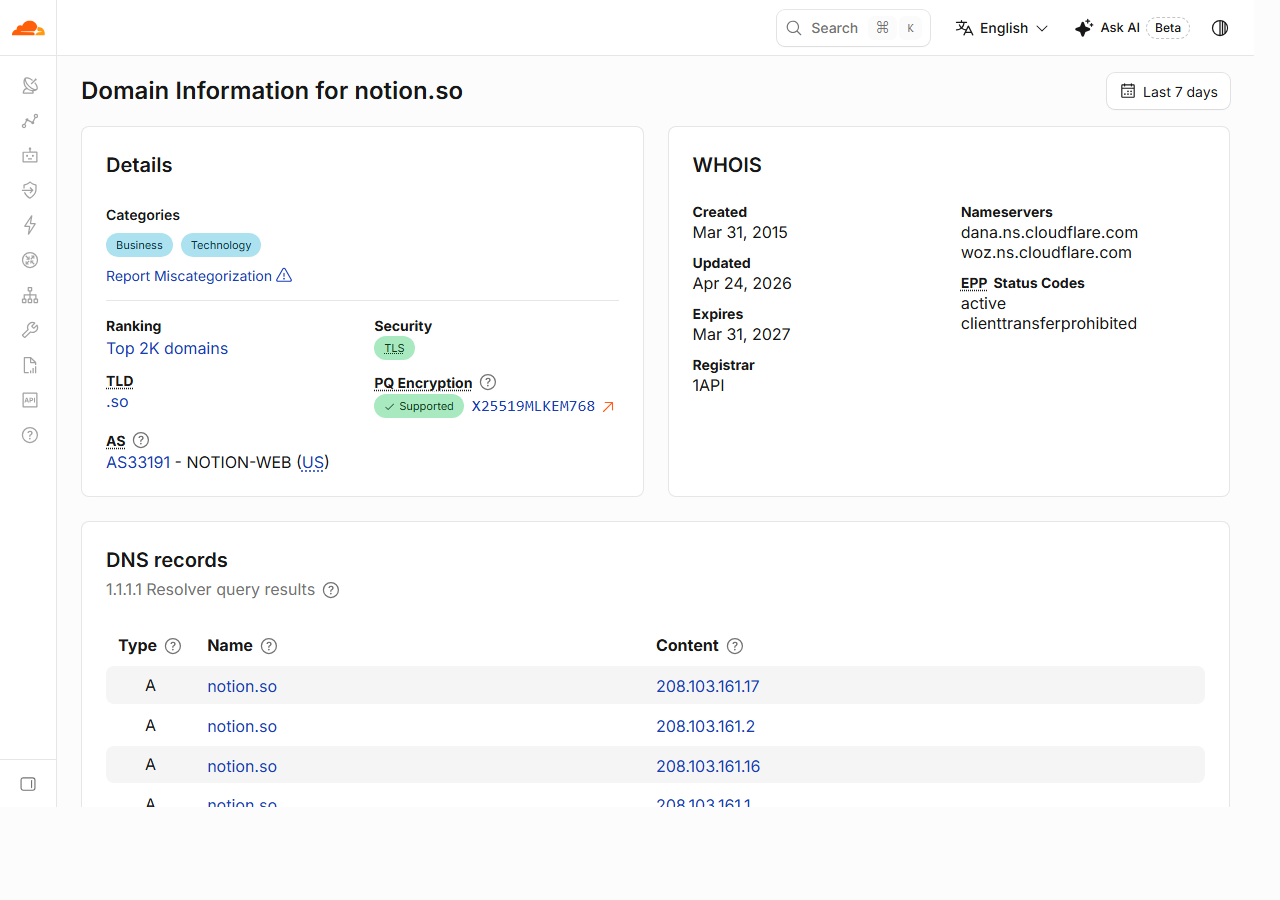The height and width of the screenshot is (900, 1280).
Task: Click help icon beside Type column header
Action: pos(173,646)
